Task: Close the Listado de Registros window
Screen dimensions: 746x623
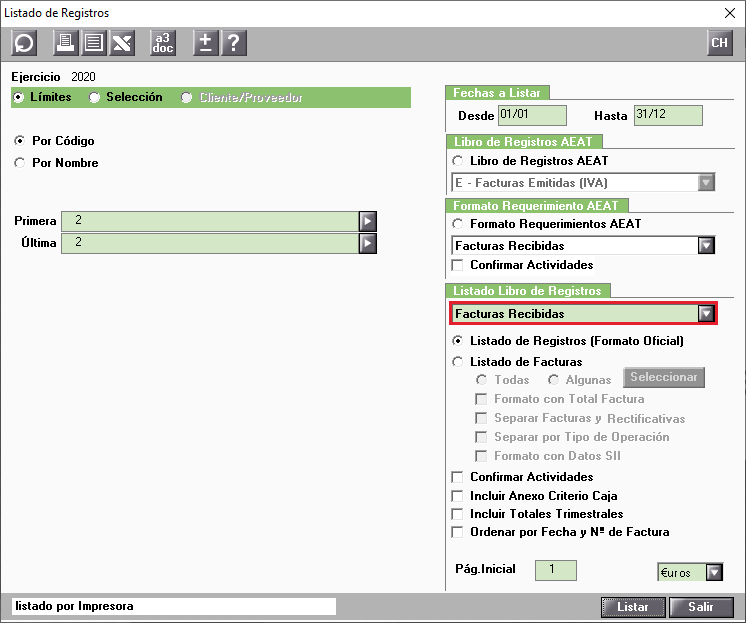Action: (x=730, y=13)
